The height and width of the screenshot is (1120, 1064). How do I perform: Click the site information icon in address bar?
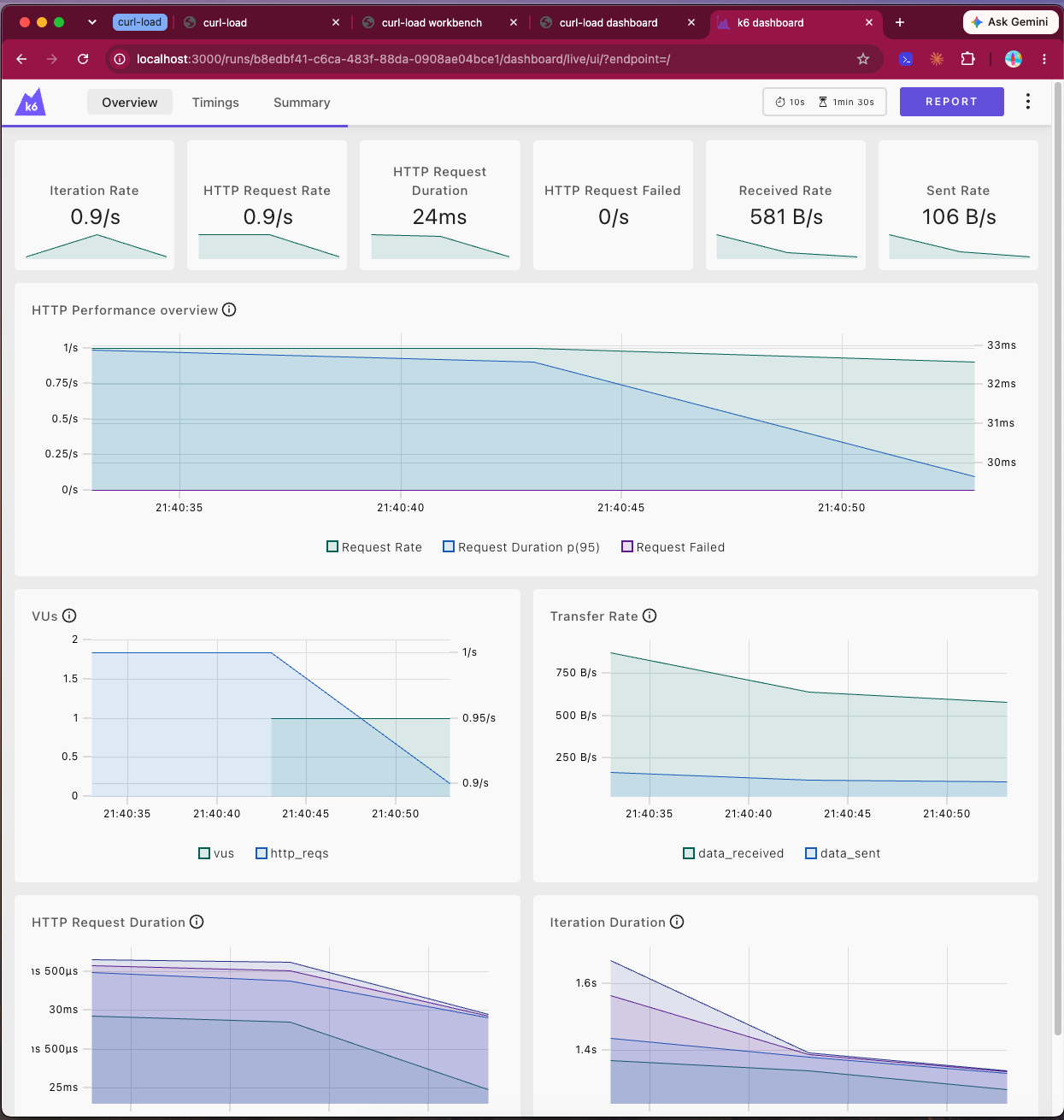pos(120,59)
